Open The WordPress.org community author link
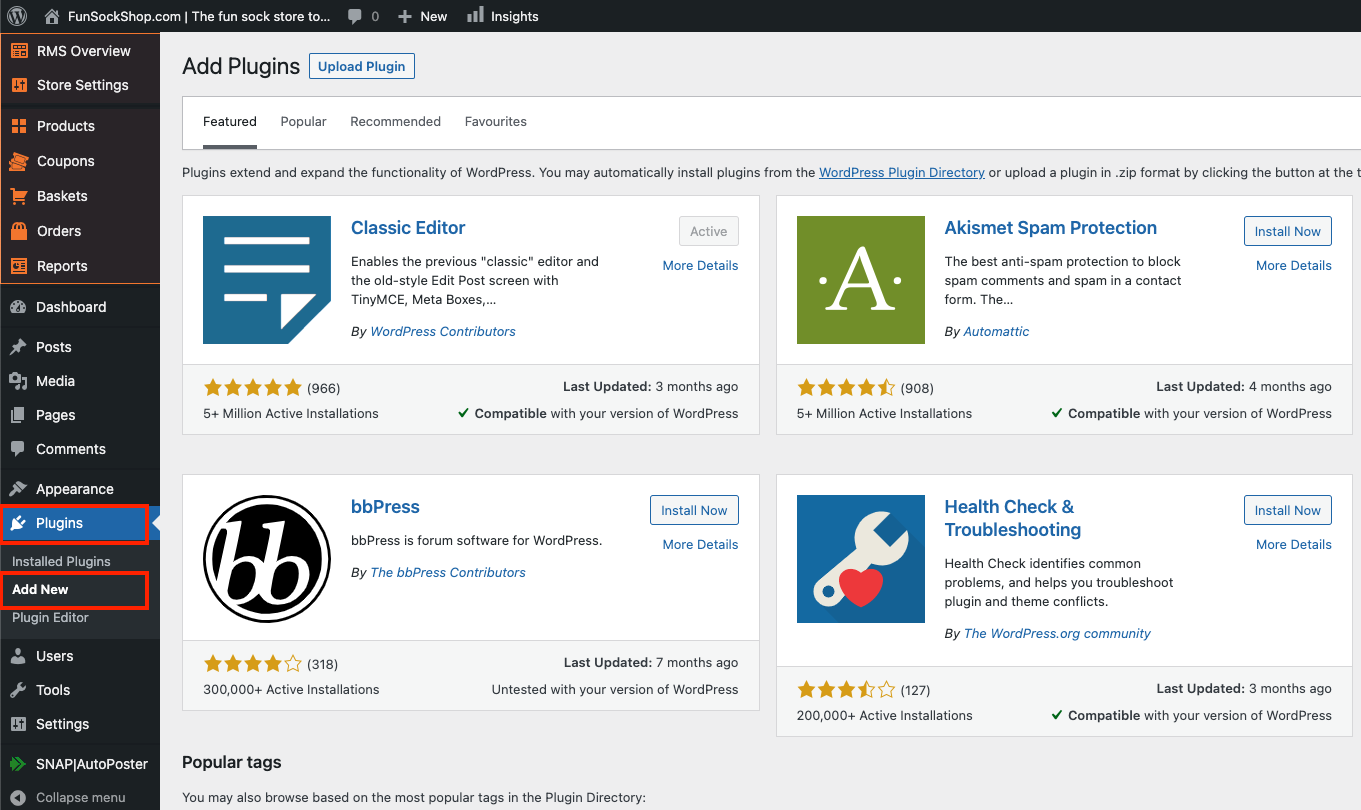 point(1057,634)
